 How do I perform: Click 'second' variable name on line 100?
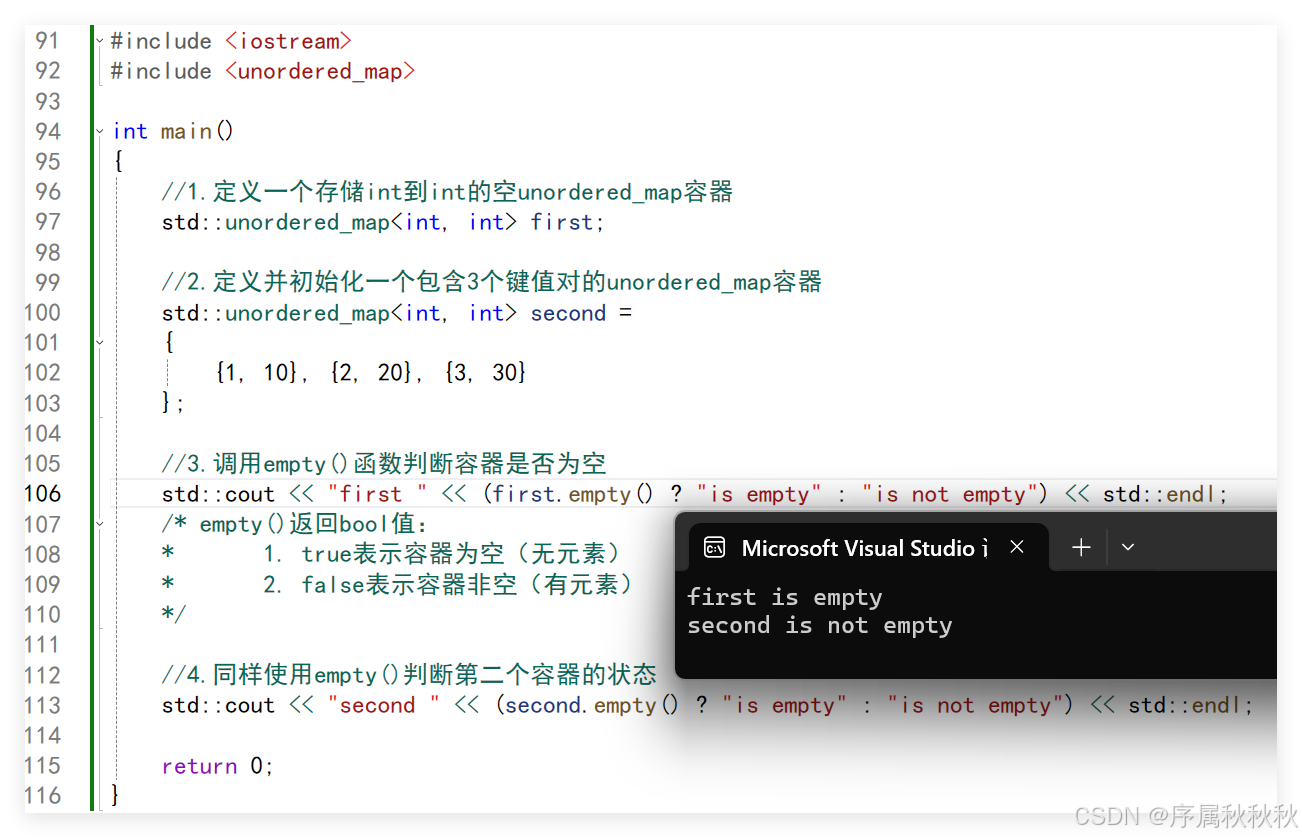pos(568,313)
